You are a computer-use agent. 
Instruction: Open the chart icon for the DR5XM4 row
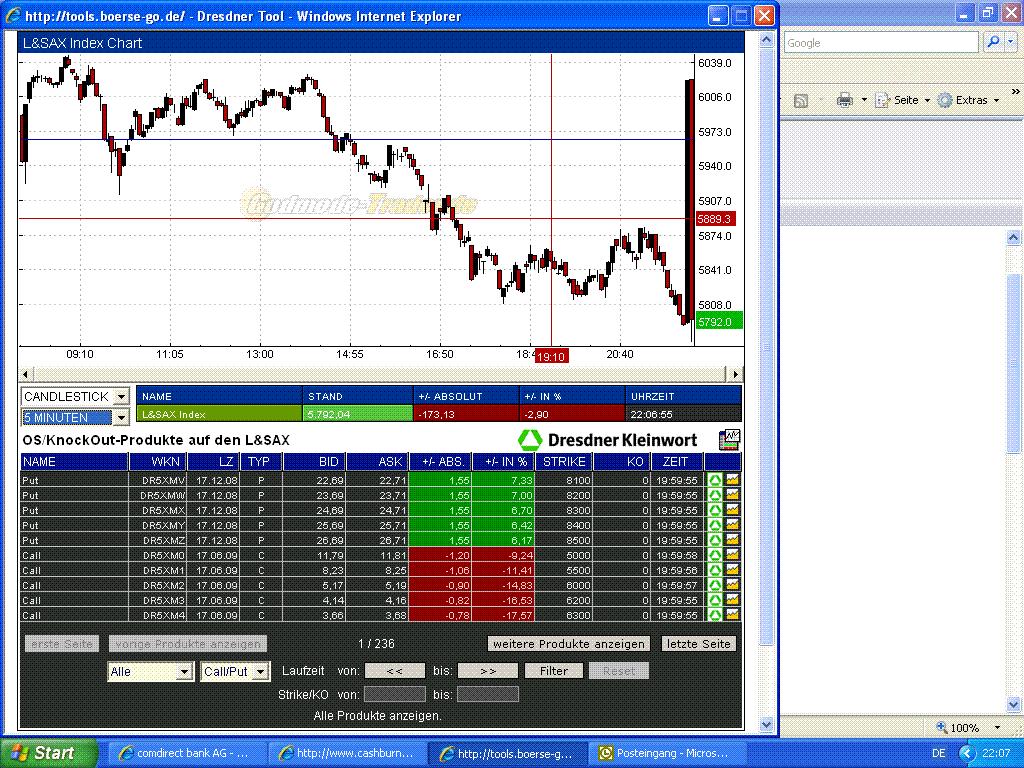pyautogui.click(x=733, y=615)
